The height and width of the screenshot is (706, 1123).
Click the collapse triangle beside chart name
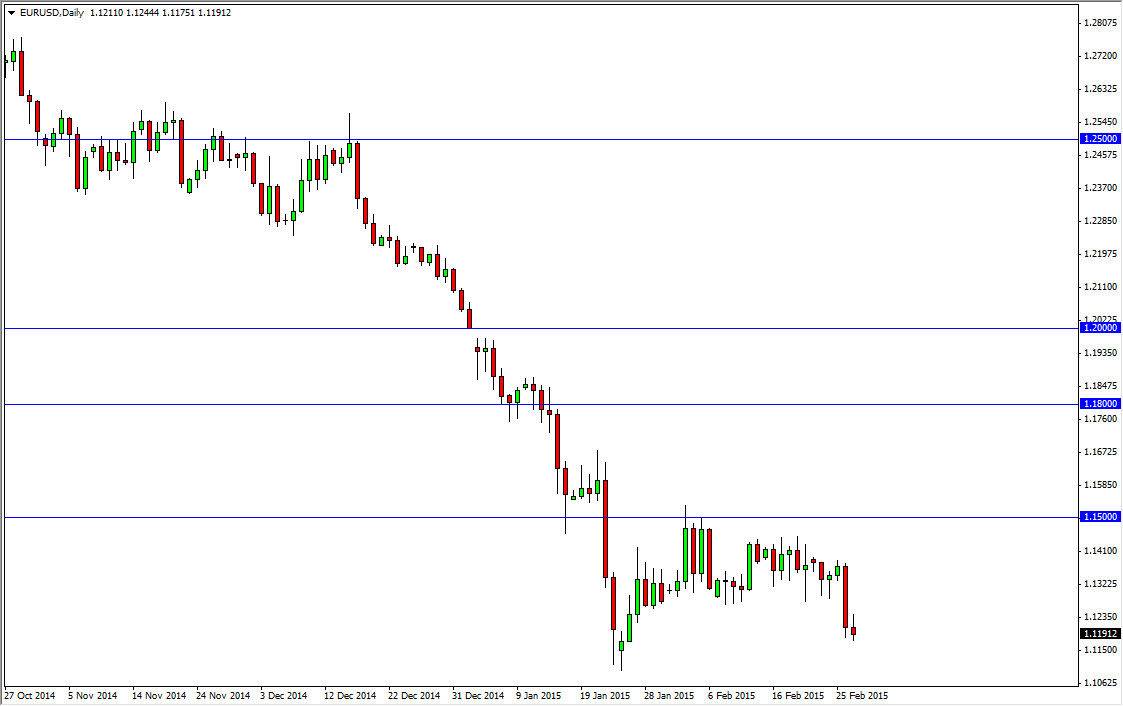tap(10, 14)
